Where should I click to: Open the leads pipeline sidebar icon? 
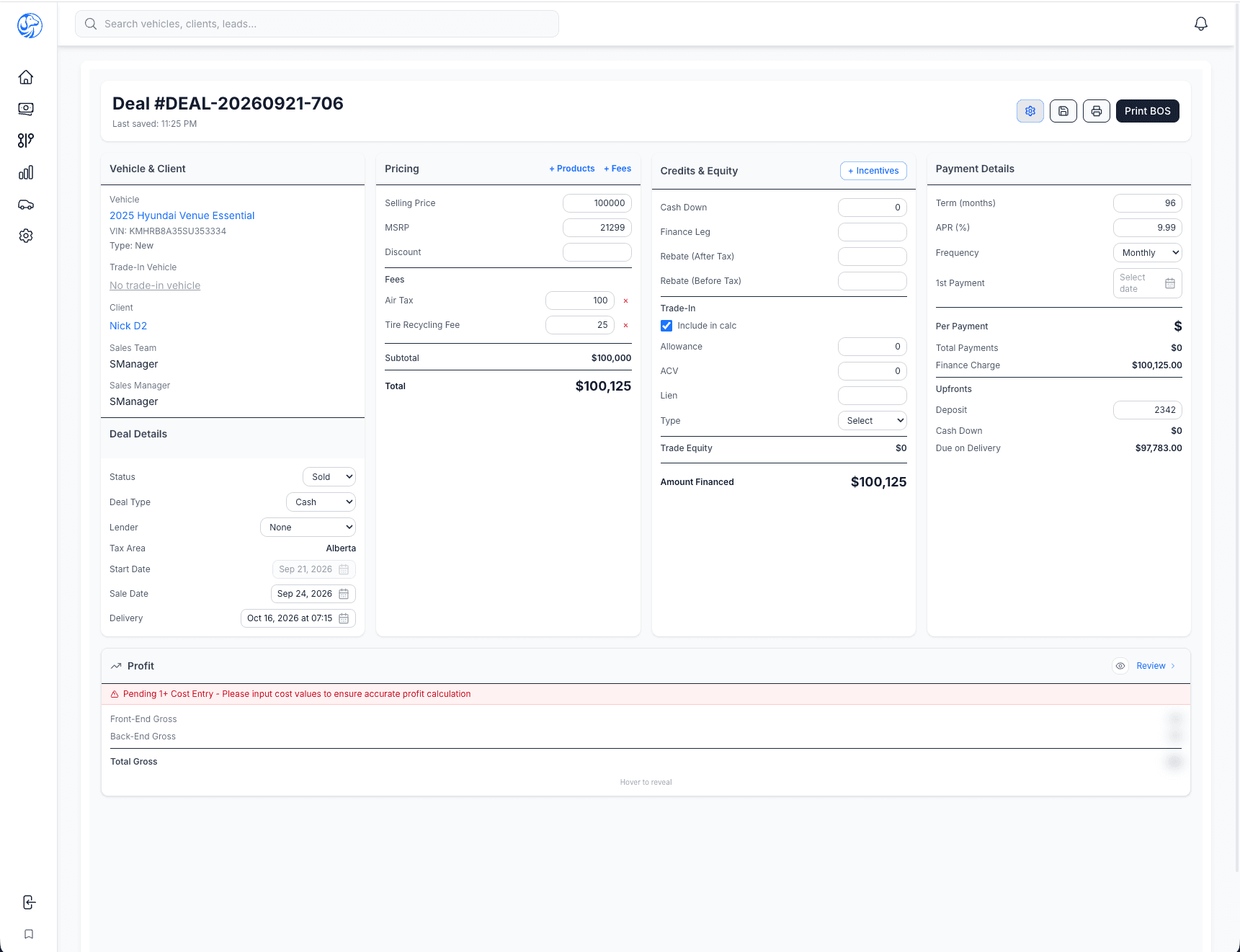pyautogui.click(x=26, y=141)
